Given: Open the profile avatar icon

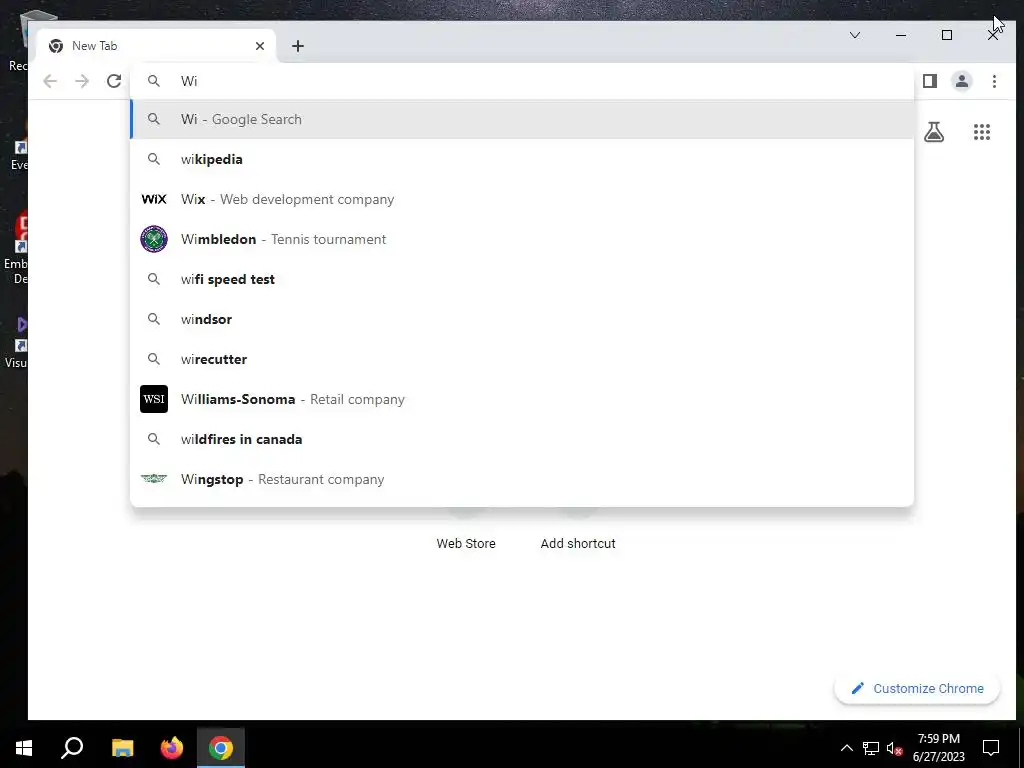Looking at the screenshot, I should 962,81.
